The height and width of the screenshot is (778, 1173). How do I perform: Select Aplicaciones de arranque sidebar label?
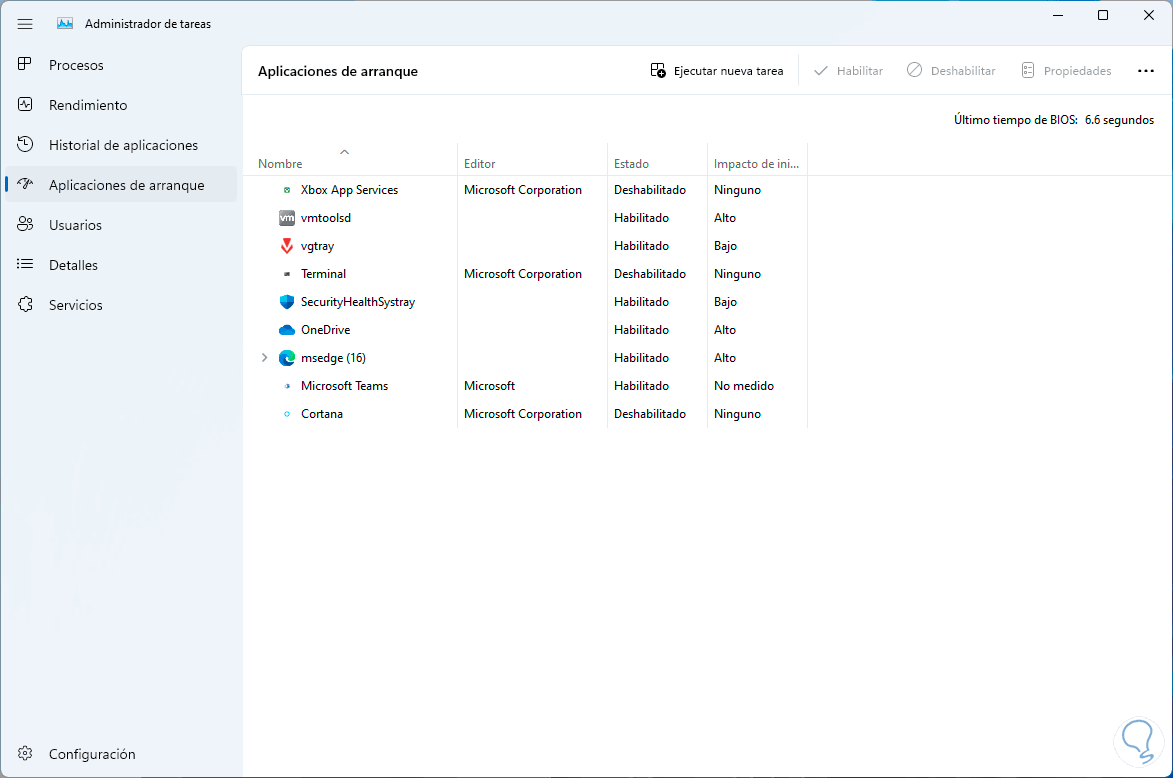click(126, 185)
